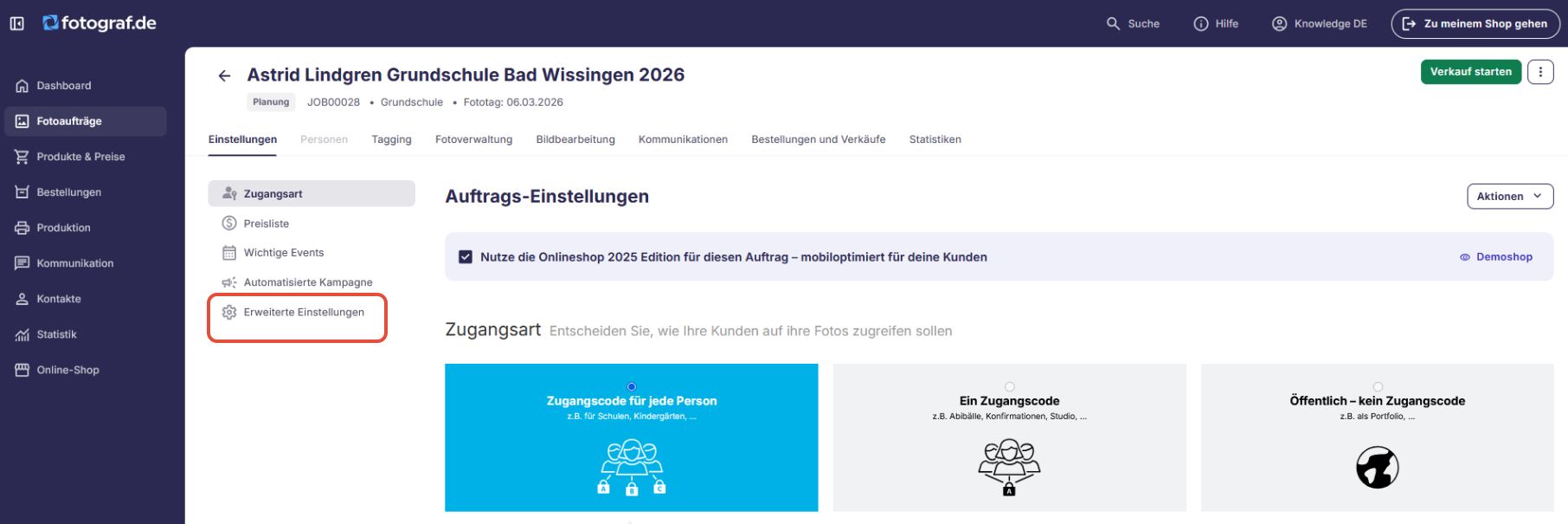Select Öffentlich – kein Zugangscode radio
Screen dimensions: 1568x524
1378,387
